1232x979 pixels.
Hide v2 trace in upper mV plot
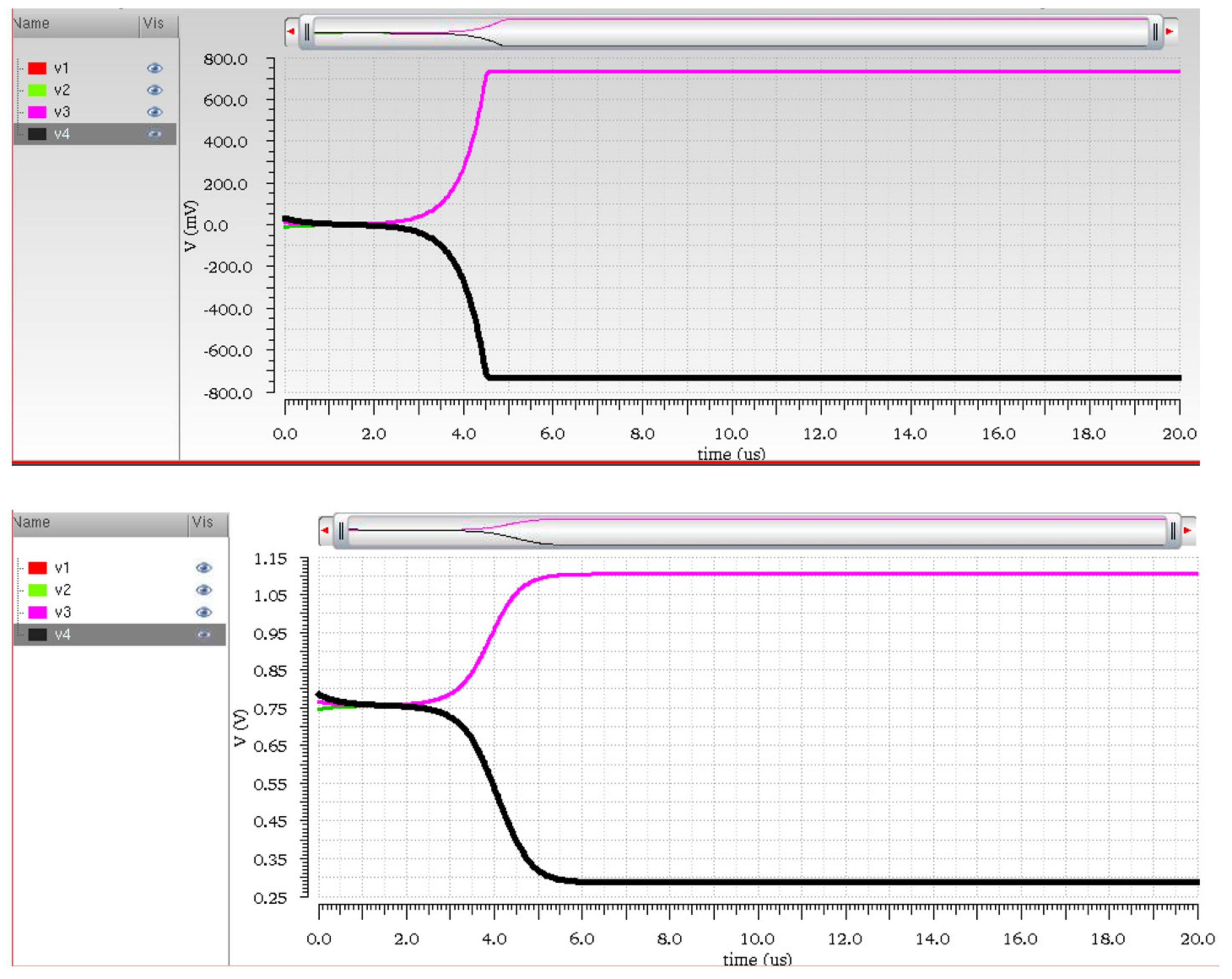pos(155,90)
